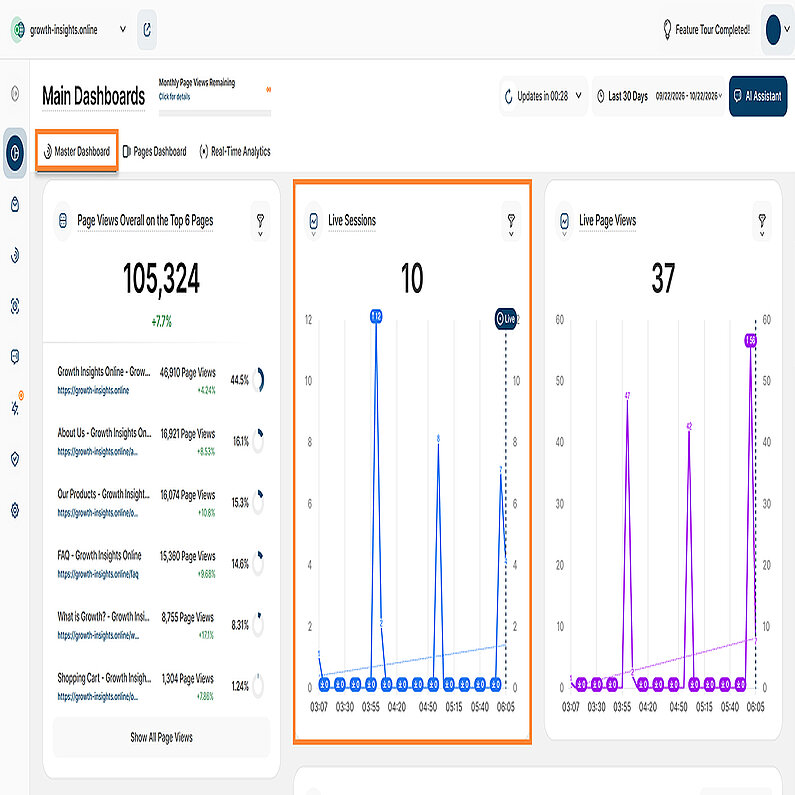Open the filter on Live Page Views card
This screenshot has height=795, width=795.
(762, 222)
